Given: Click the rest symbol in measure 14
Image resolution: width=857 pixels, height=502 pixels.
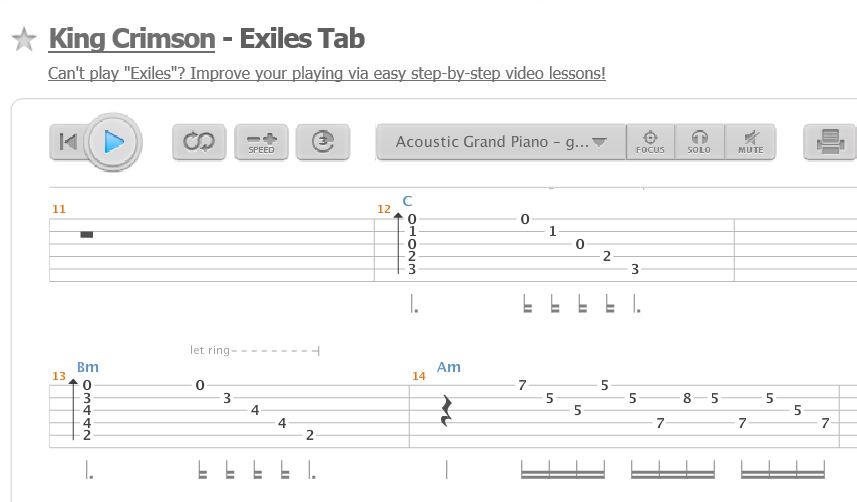Looking at the screenshot, I should click(x=447, y=411).
